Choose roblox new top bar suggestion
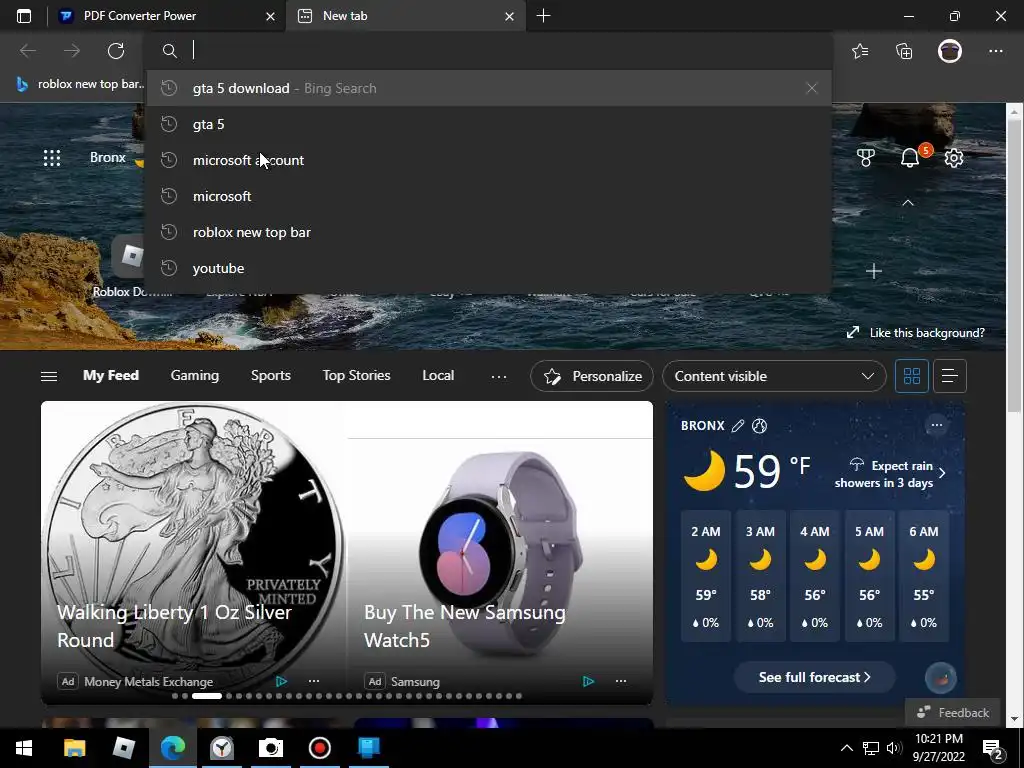 489,232
